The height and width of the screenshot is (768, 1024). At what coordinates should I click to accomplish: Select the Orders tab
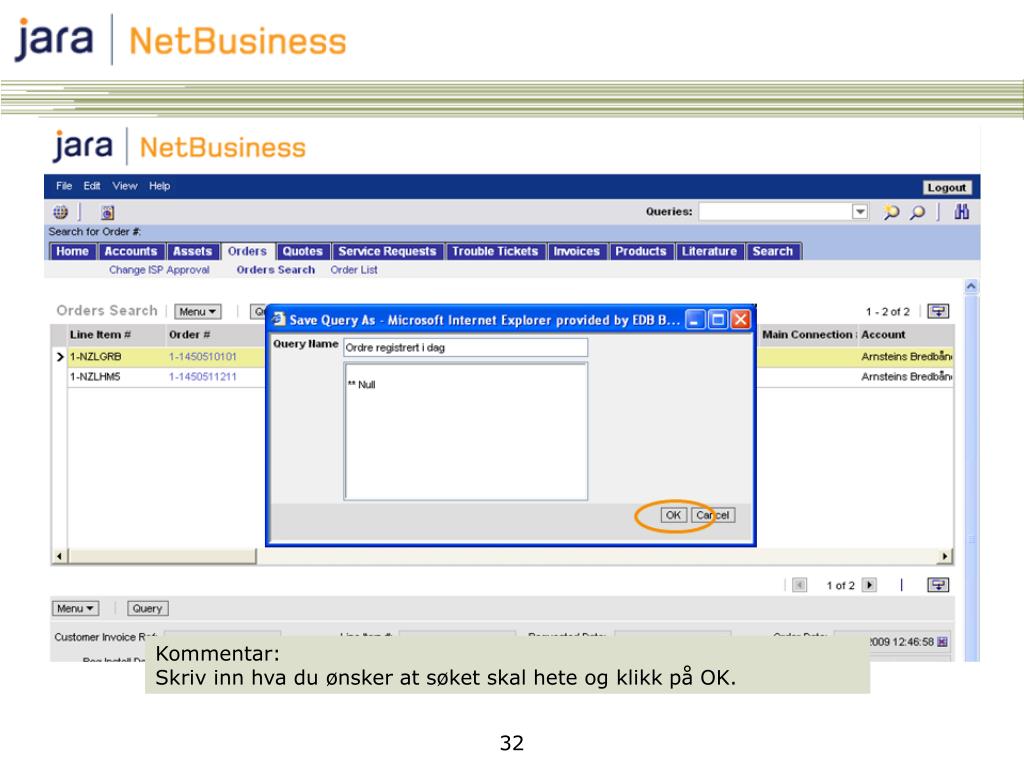click(x=248, y=251)
